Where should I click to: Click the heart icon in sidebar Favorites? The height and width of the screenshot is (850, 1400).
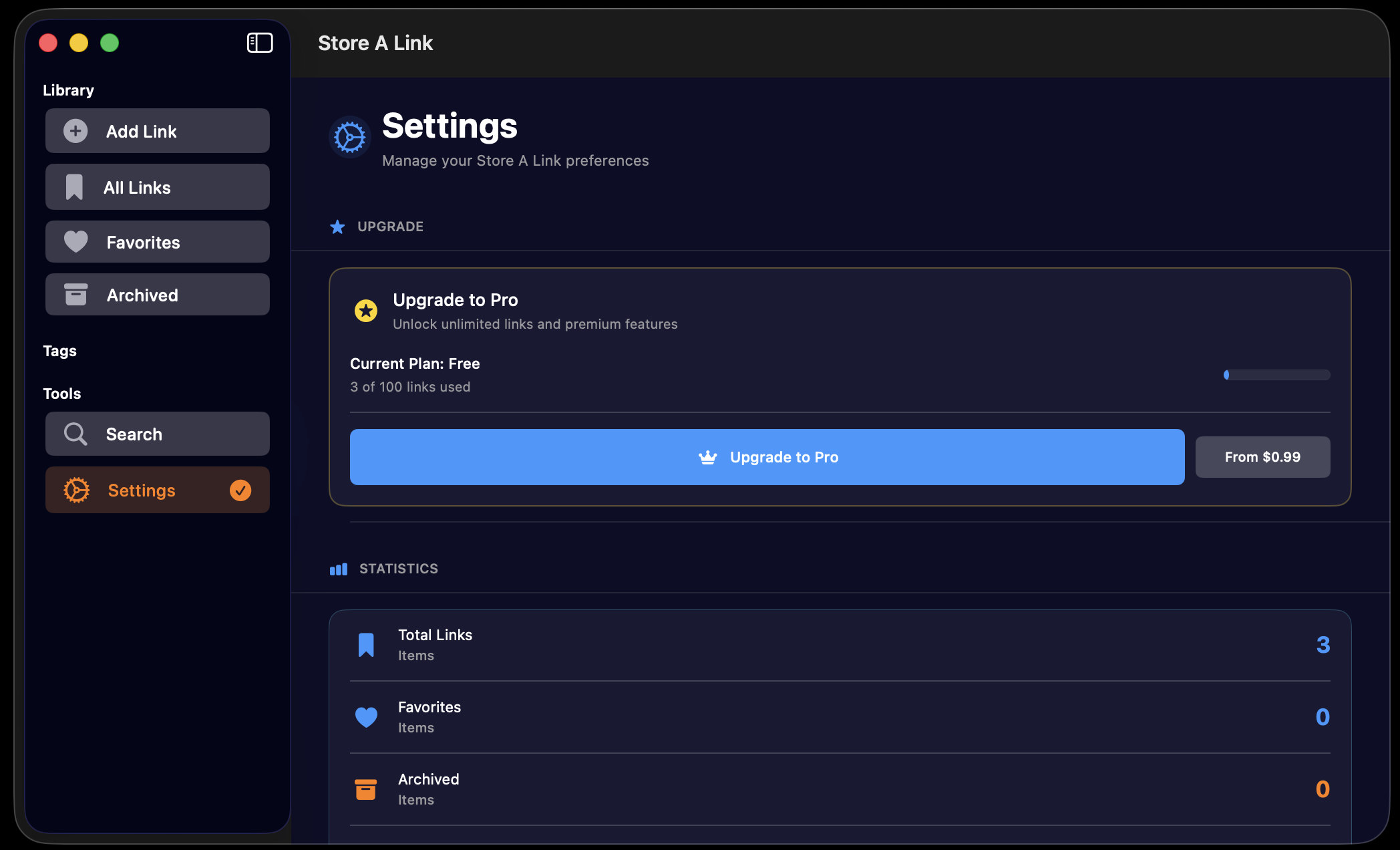point(75,242)
